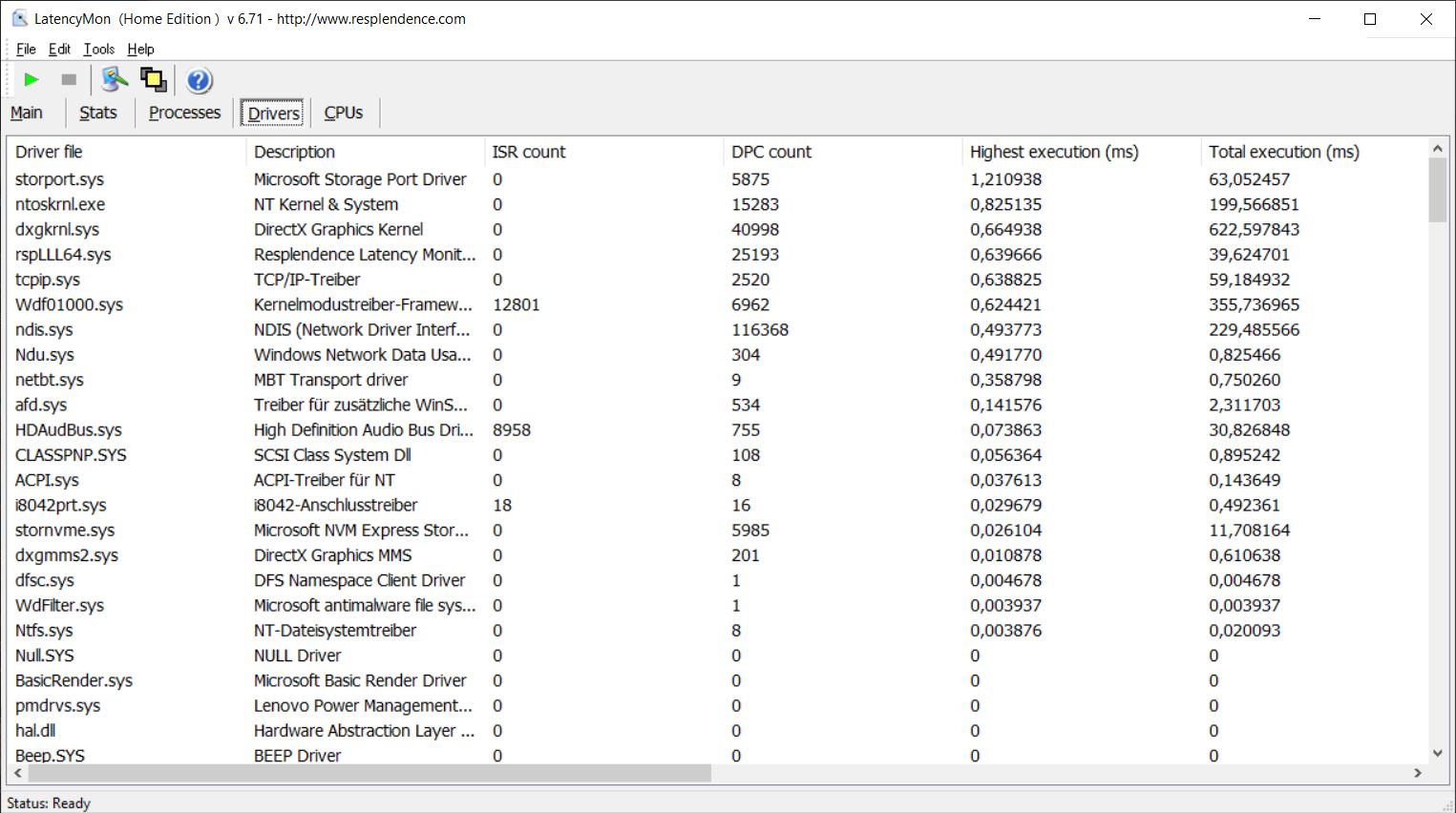Select the rspLLL64.sys driver row
The image size is (1456, 813).
[716, 255]
